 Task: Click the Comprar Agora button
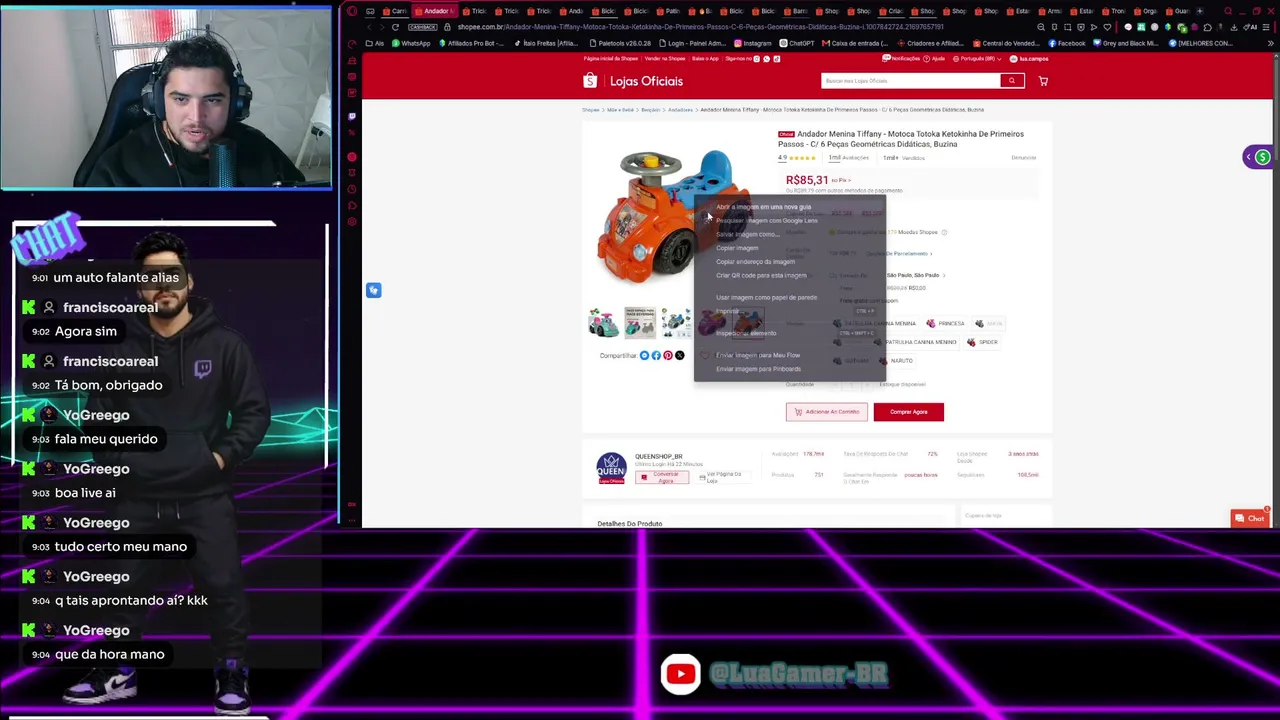(x=908, y=412)
